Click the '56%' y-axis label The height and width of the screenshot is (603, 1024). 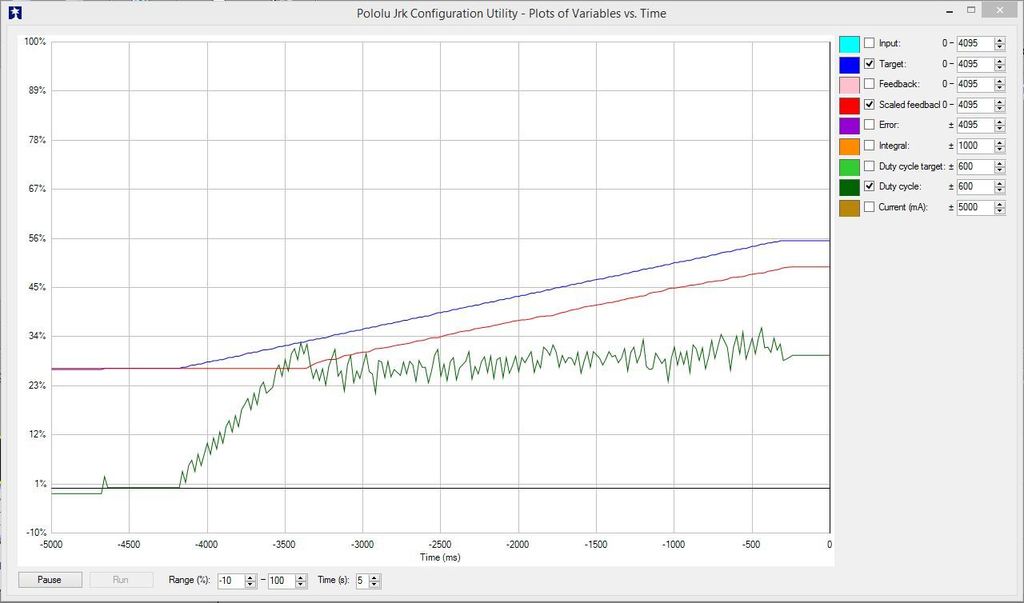coord(35,238)
